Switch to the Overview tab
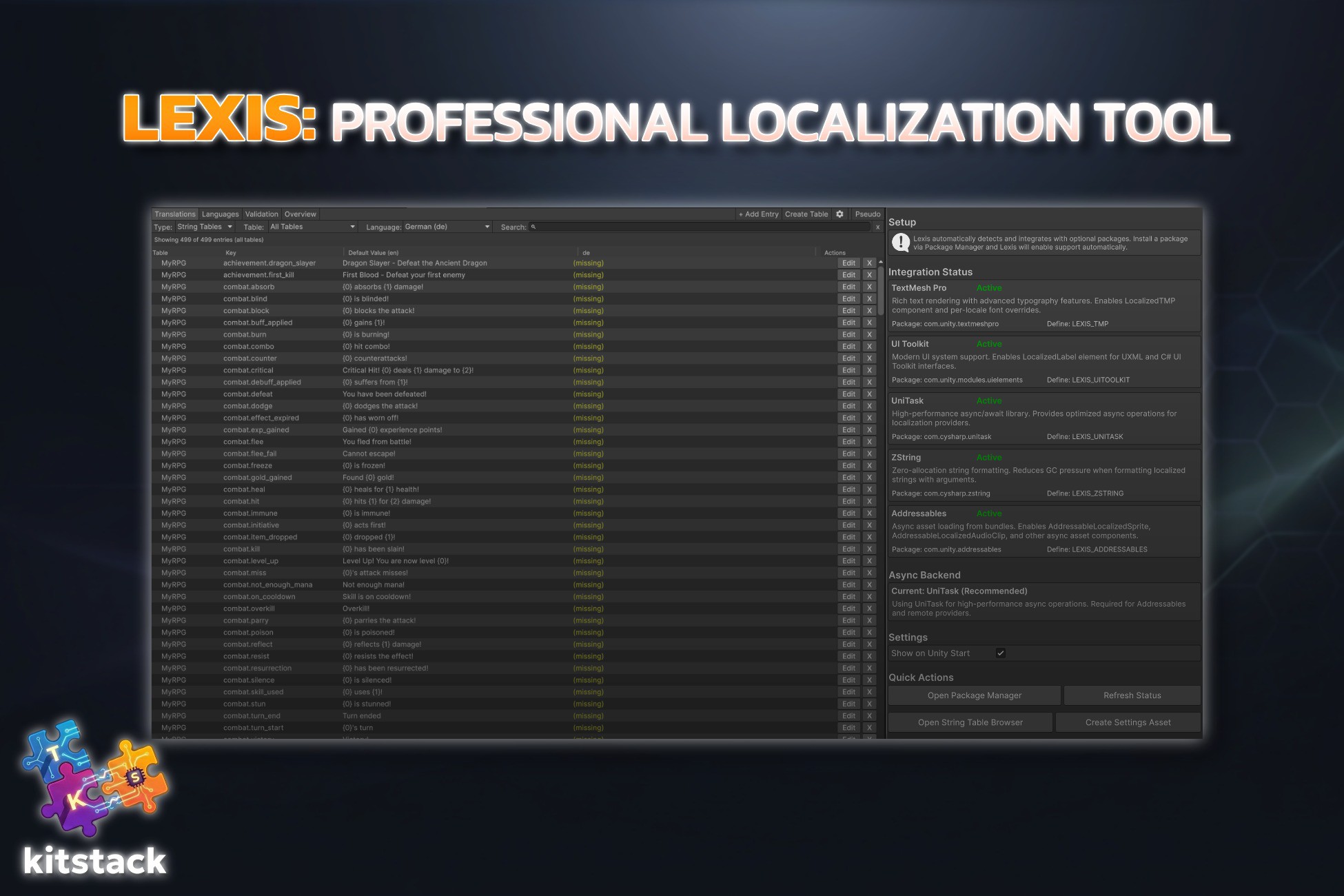The height and width of the screenshot is (896, 1344). (x=300, y=214)
